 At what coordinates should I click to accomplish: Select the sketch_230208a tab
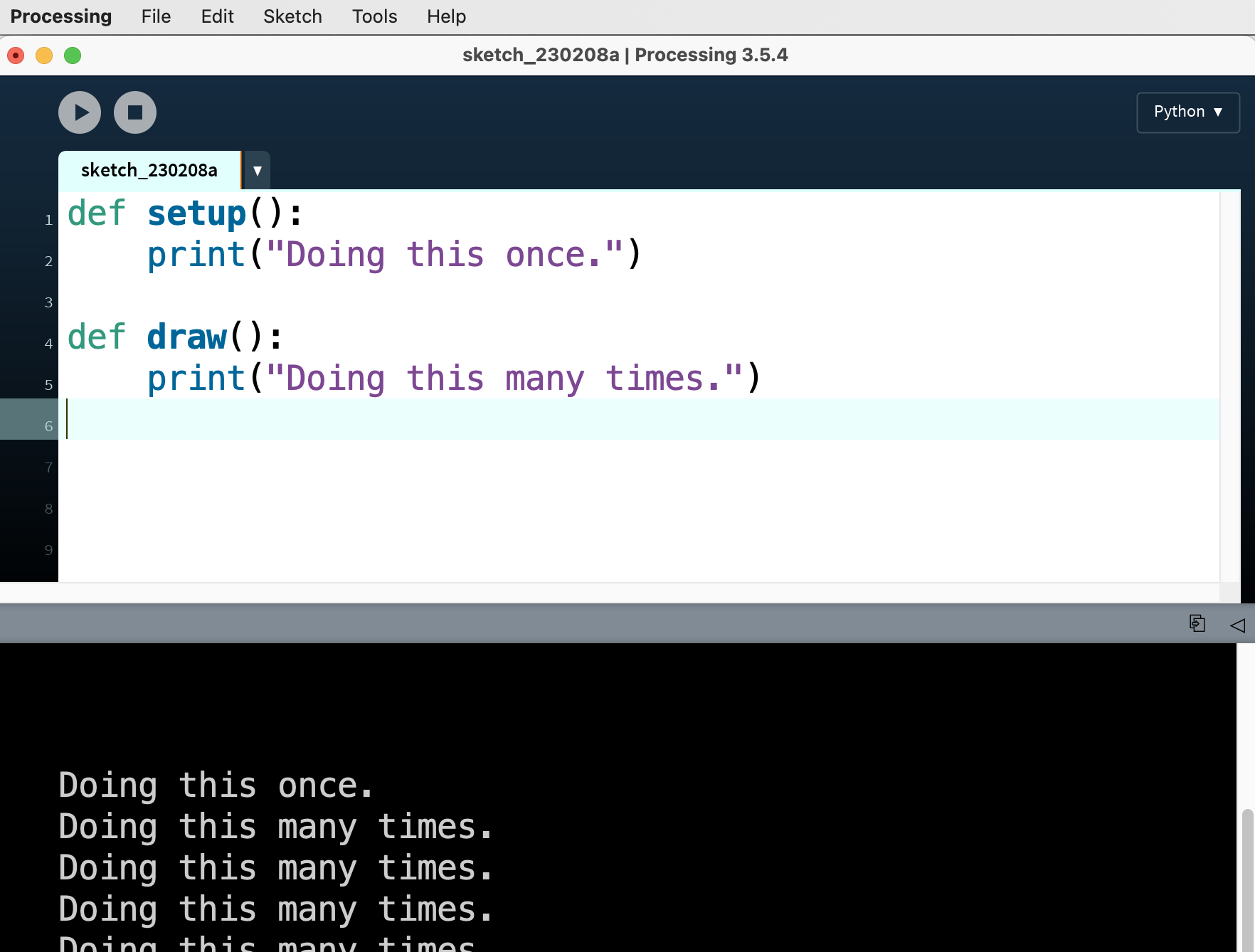[149, 171]
